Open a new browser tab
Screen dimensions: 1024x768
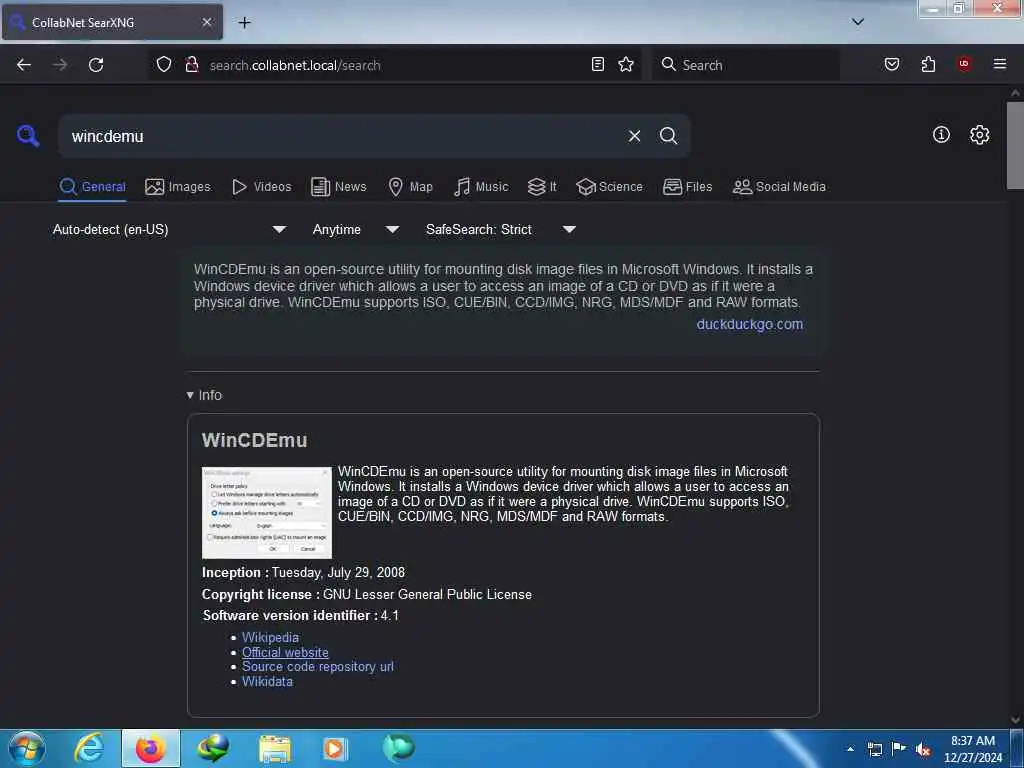(x=244, y=22)
